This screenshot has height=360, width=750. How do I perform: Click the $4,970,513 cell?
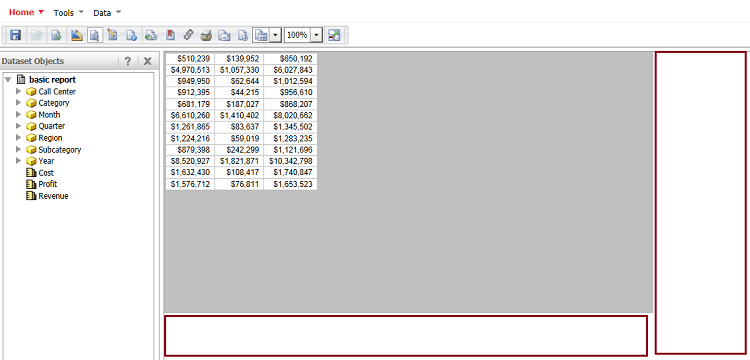[x=190, y=70]
